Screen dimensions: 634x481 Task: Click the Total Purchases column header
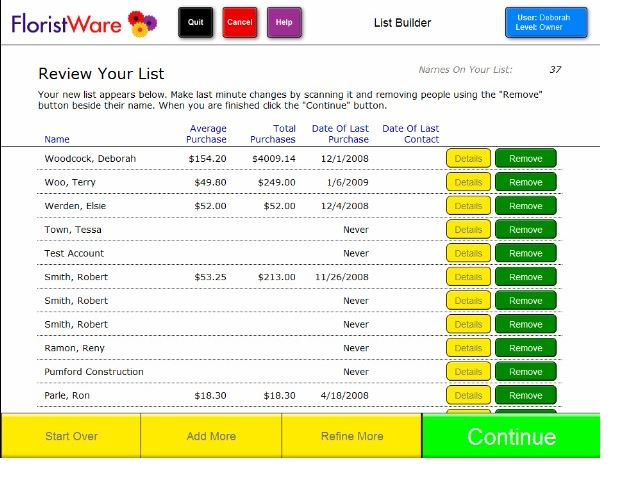pyautogui.click(x=273, y=134)
